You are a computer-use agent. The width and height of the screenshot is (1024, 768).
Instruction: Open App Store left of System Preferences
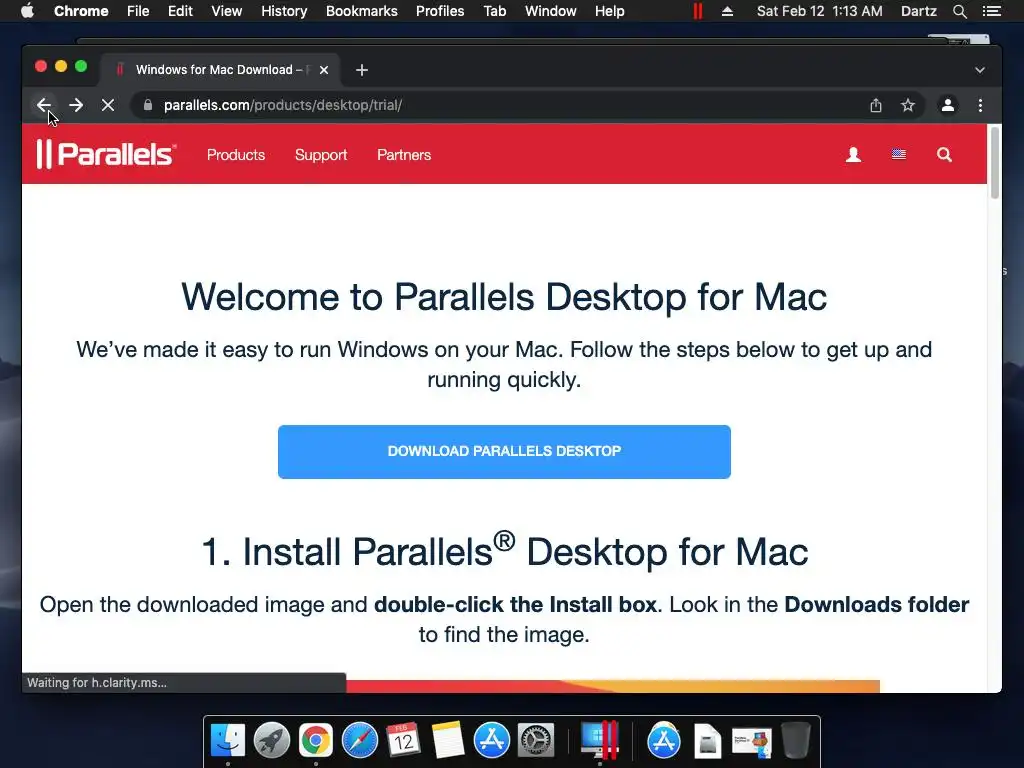tap(491, 741)
